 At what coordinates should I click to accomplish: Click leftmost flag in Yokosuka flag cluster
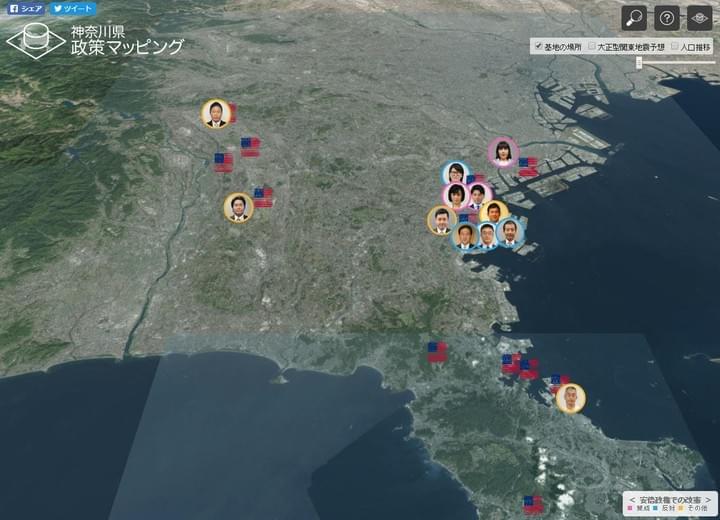pos(511,363)
